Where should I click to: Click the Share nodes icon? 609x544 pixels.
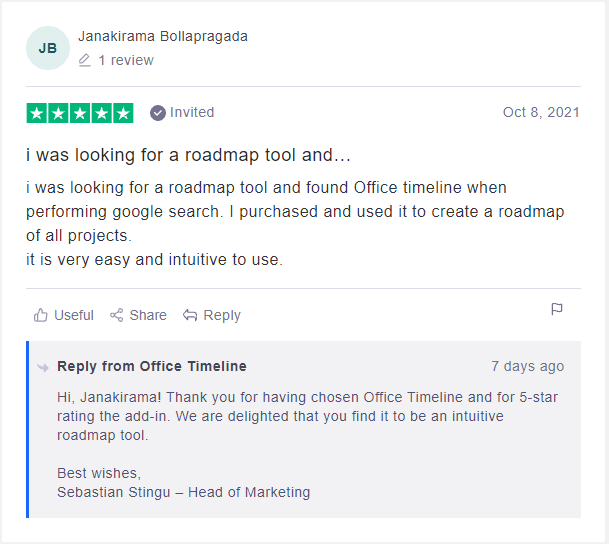pos(117,315)
